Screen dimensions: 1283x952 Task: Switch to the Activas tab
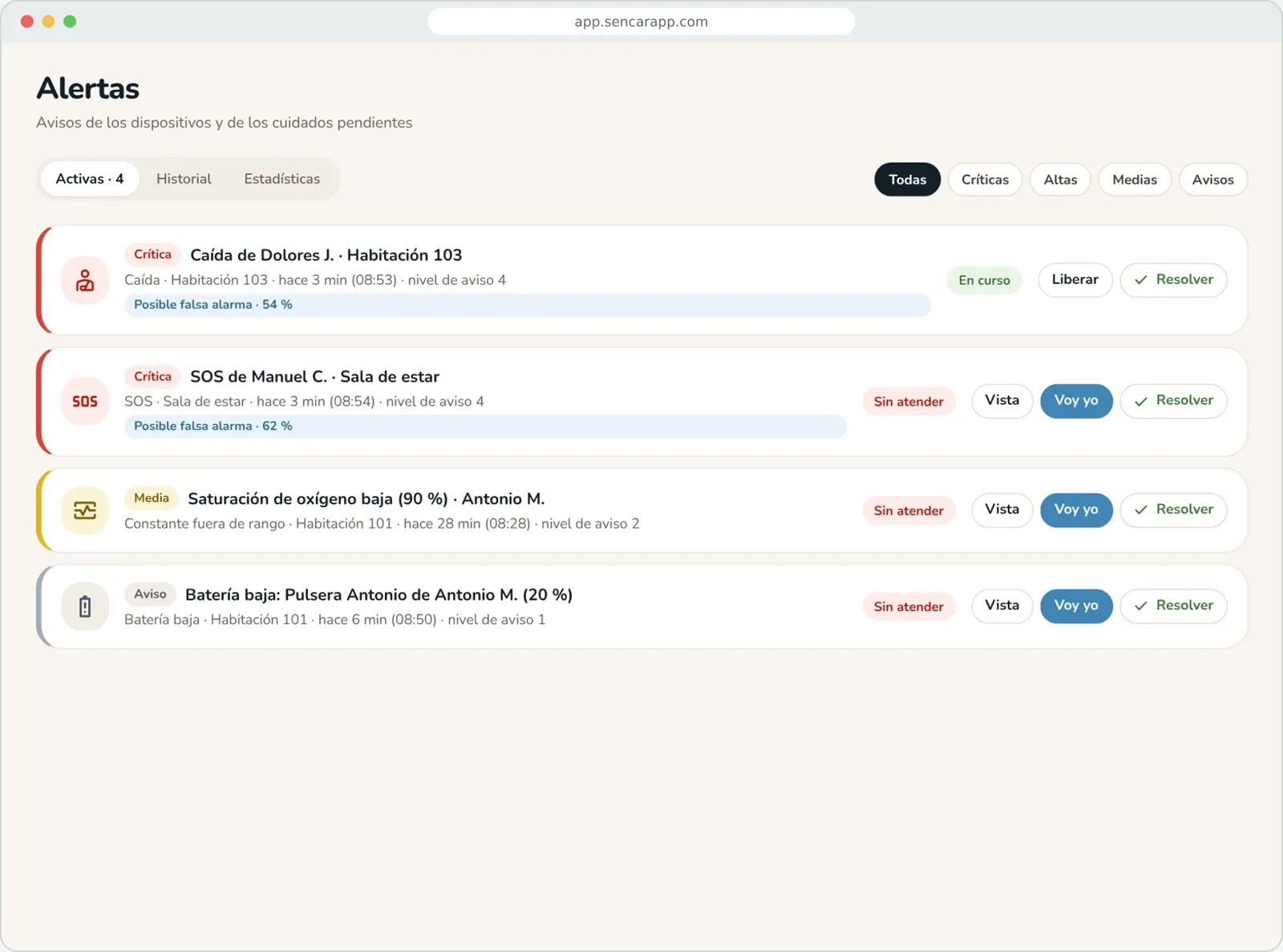point(90,179)
